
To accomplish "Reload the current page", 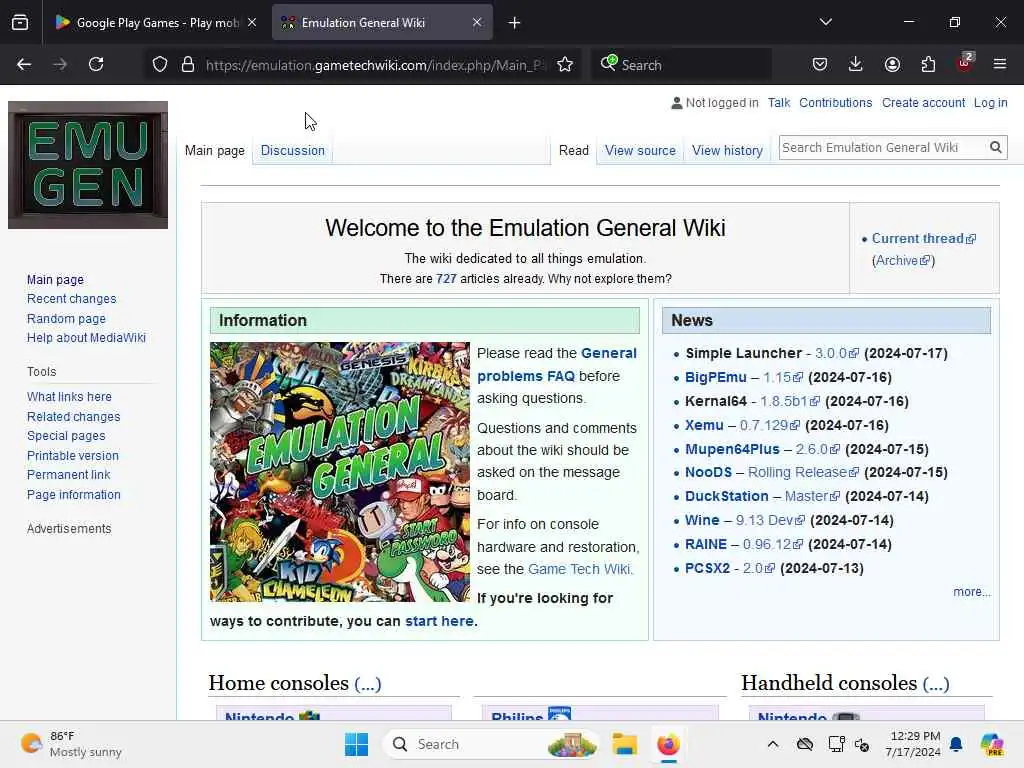I will pos(96,64).
